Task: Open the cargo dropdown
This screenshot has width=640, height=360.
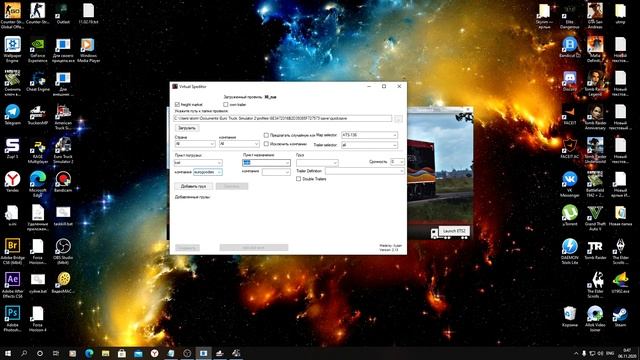Action: (317, 163)
